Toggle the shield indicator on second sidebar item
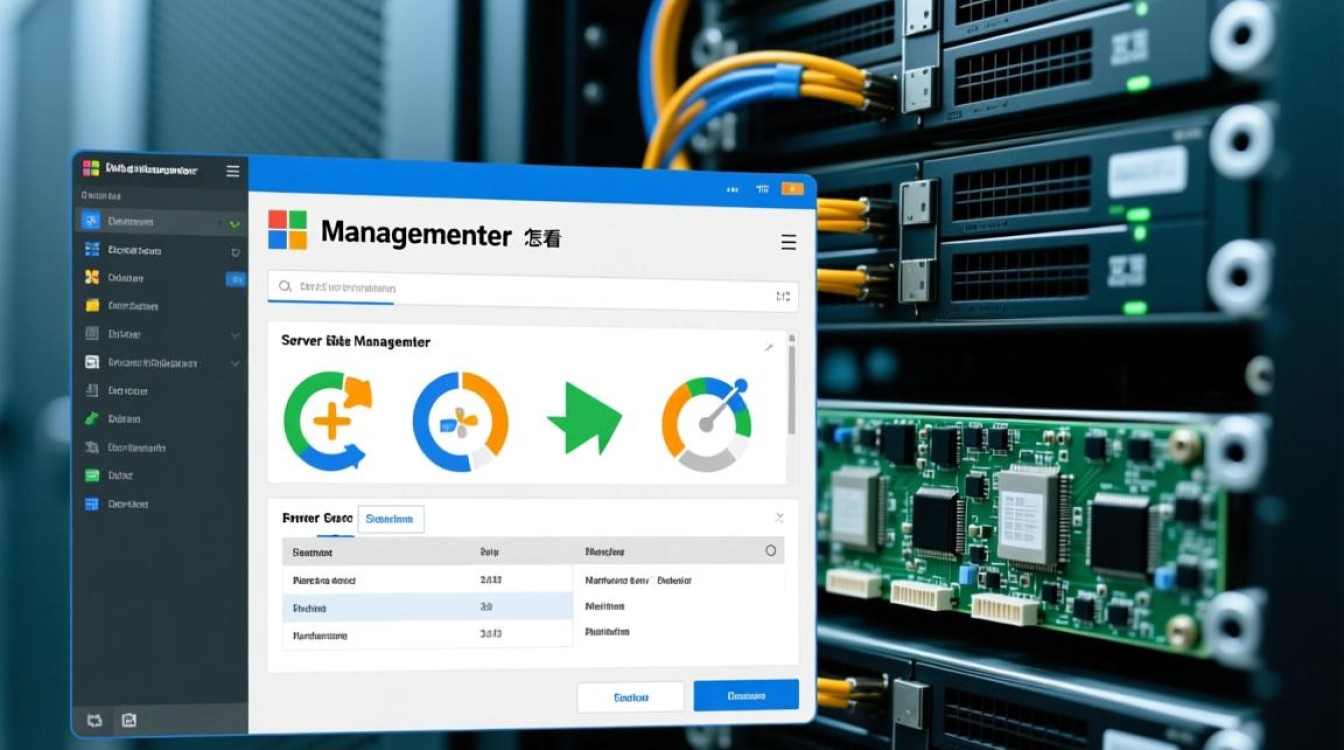The height and width of the screenshot is (750, 1344). [x=236, y=252]
